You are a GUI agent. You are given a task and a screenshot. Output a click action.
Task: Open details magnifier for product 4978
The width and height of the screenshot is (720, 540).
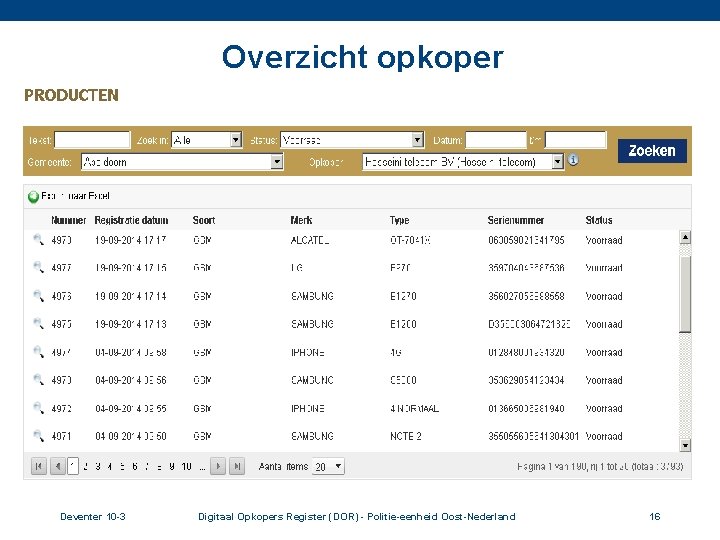pyautogui.click(x=38, y=239)
